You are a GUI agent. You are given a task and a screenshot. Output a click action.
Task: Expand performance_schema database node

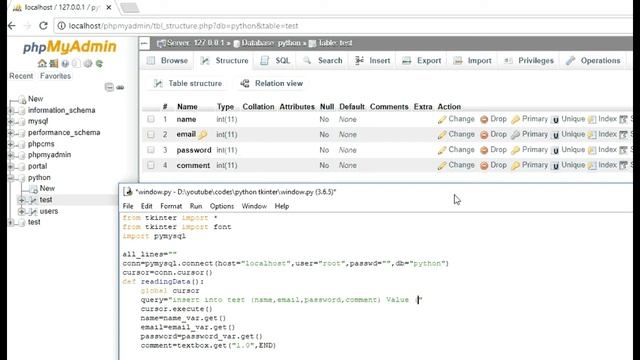[x=11, y=133]
